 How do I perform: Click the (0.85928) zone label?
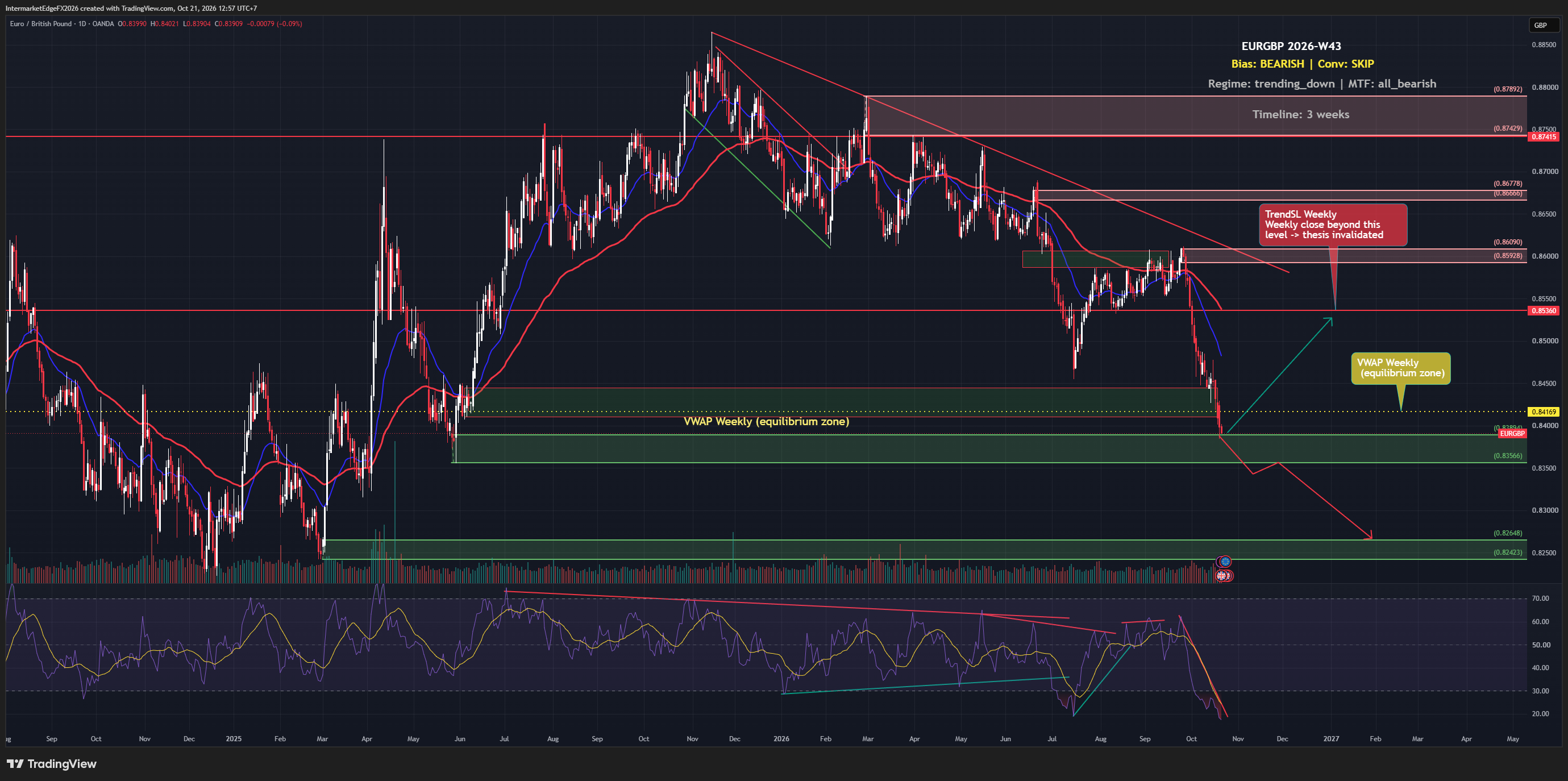(x=1508, y=256)
